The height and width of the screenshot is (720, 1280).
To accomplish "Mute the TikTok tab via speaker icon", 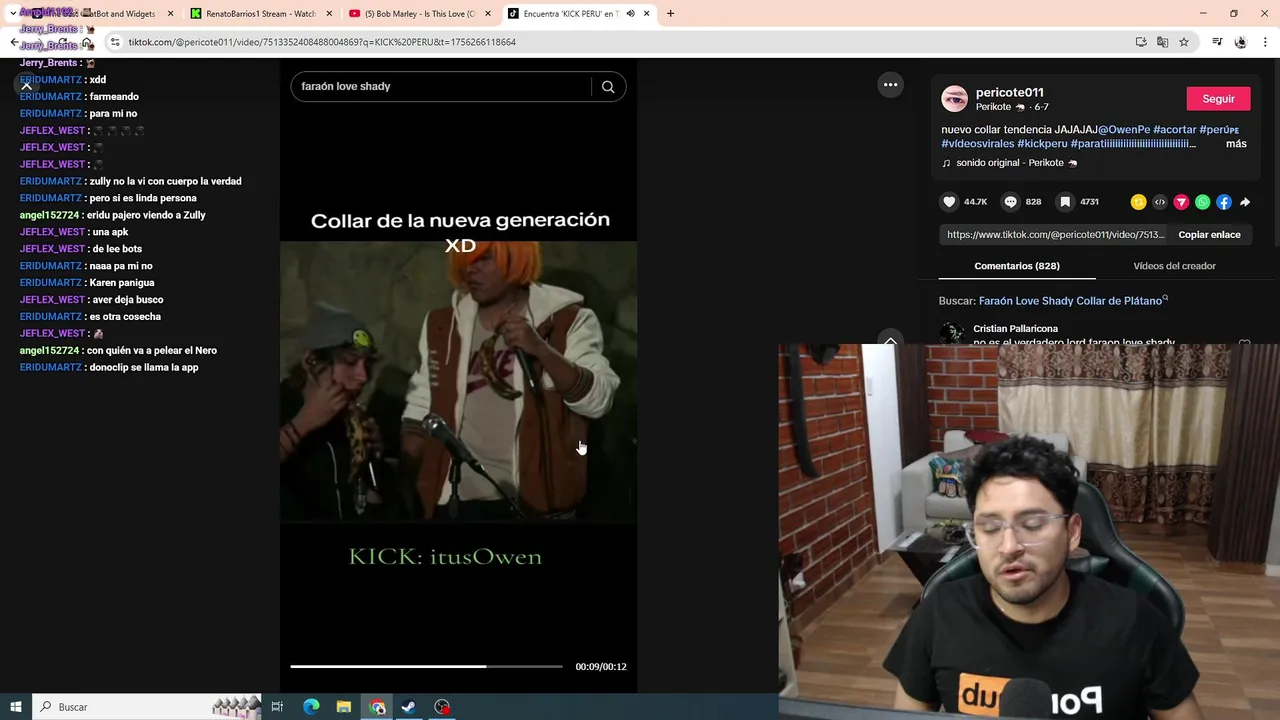I will click(x=630, y=13).
